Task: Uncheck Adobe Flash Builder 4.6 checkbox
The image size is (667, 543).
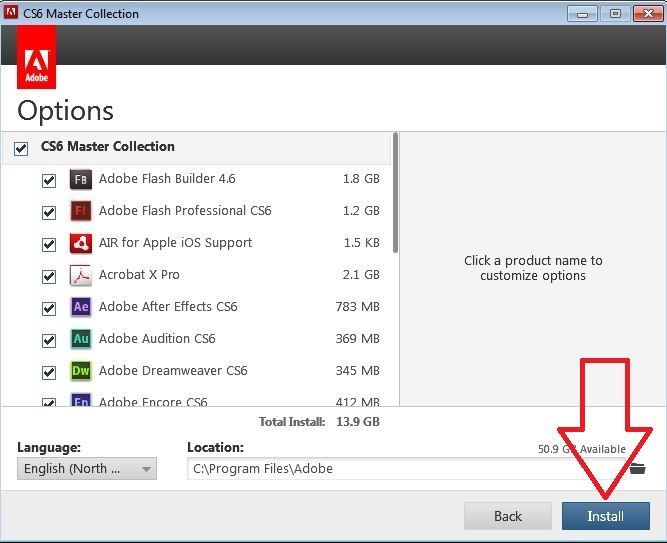Action: click(x=49, y=180)
